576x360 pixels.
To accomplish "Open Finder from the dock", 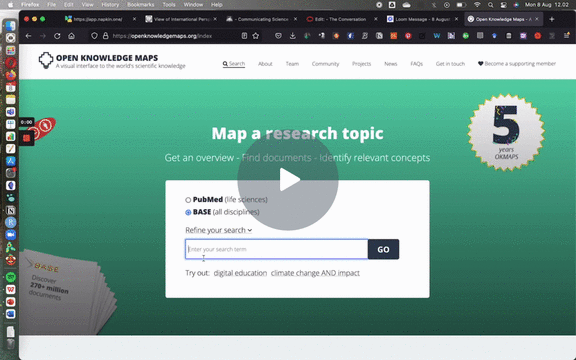I will tap(10, 25).
